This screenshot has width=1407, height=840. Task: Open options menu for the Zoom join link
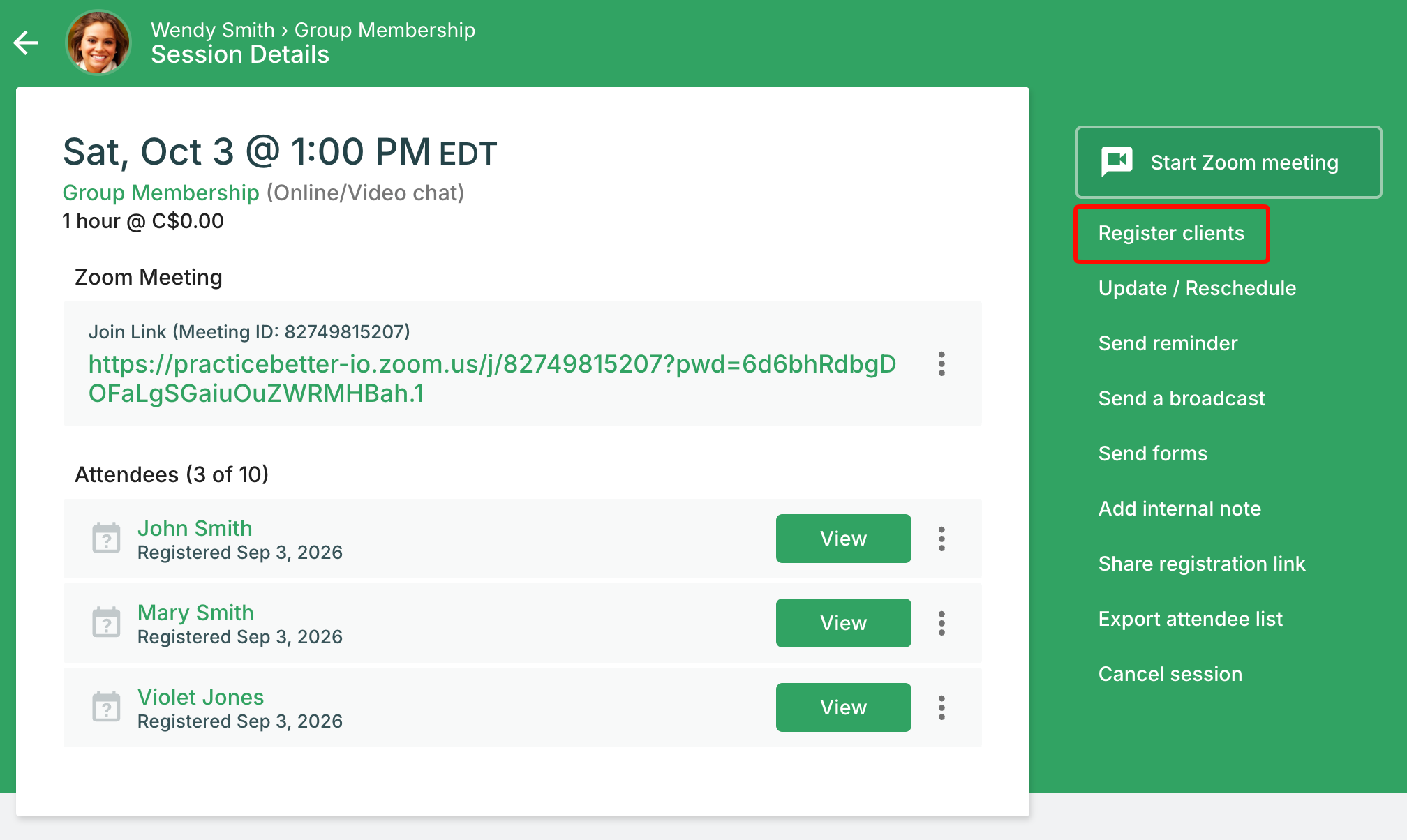pos(941,364)
